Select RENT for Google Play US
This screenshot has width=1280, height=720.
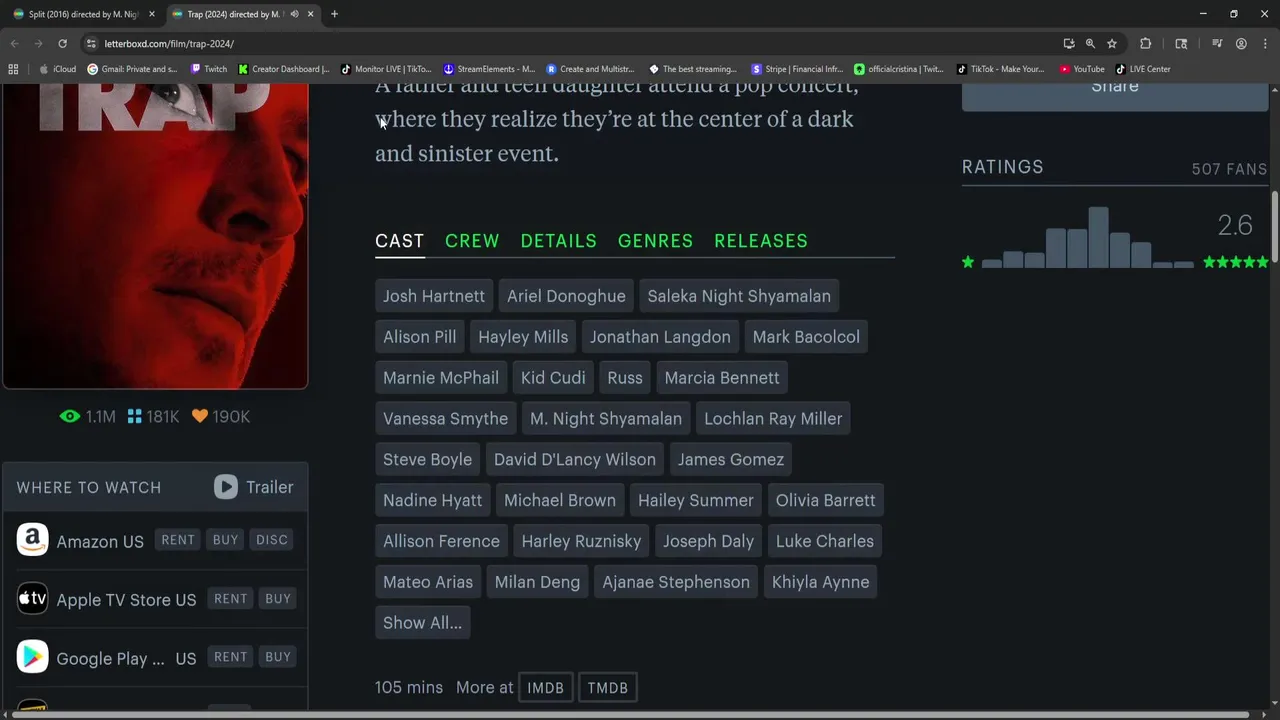[x=230, y=657]
